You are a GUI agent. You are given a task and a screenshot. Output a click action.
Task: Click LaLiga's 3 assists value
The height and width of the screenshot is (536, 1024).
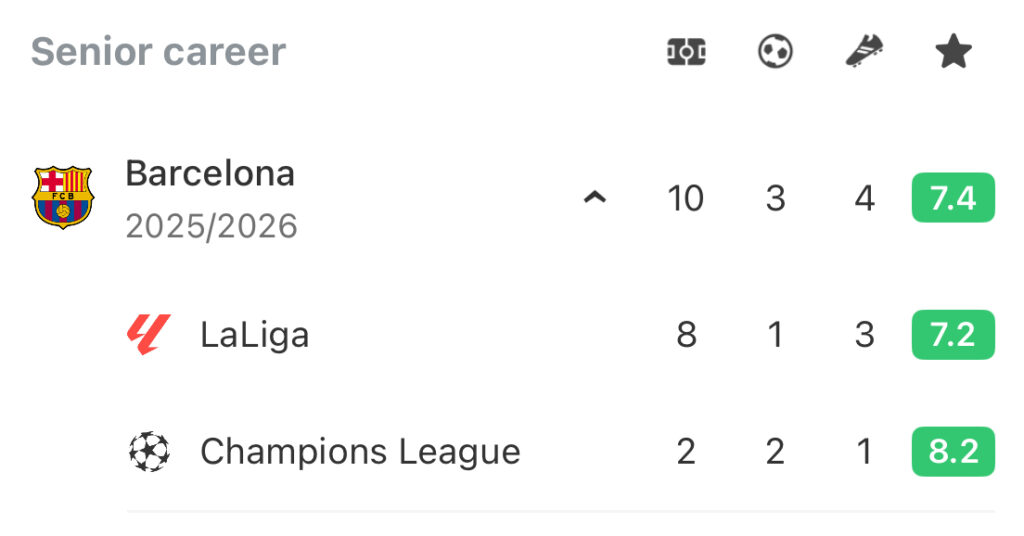click(864, 334)
